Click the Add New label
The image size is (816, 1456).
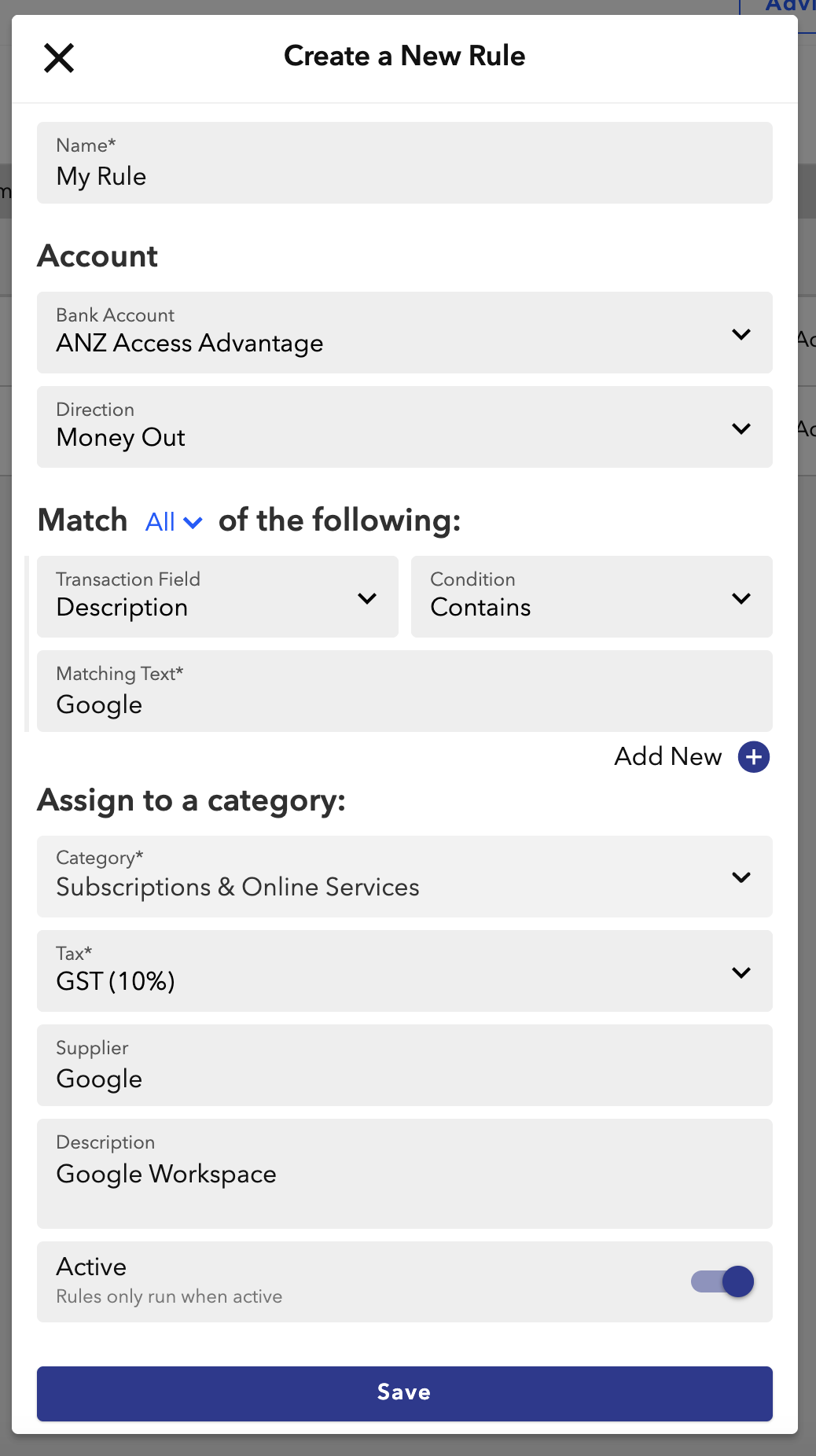667,756
